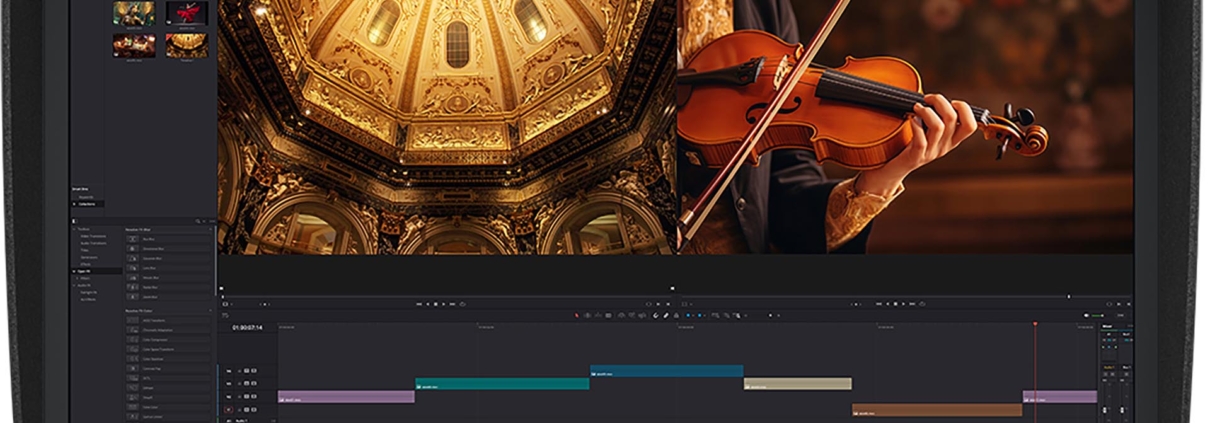Click the blue Flag icon in timeline toolbar

tap(688, 315)
